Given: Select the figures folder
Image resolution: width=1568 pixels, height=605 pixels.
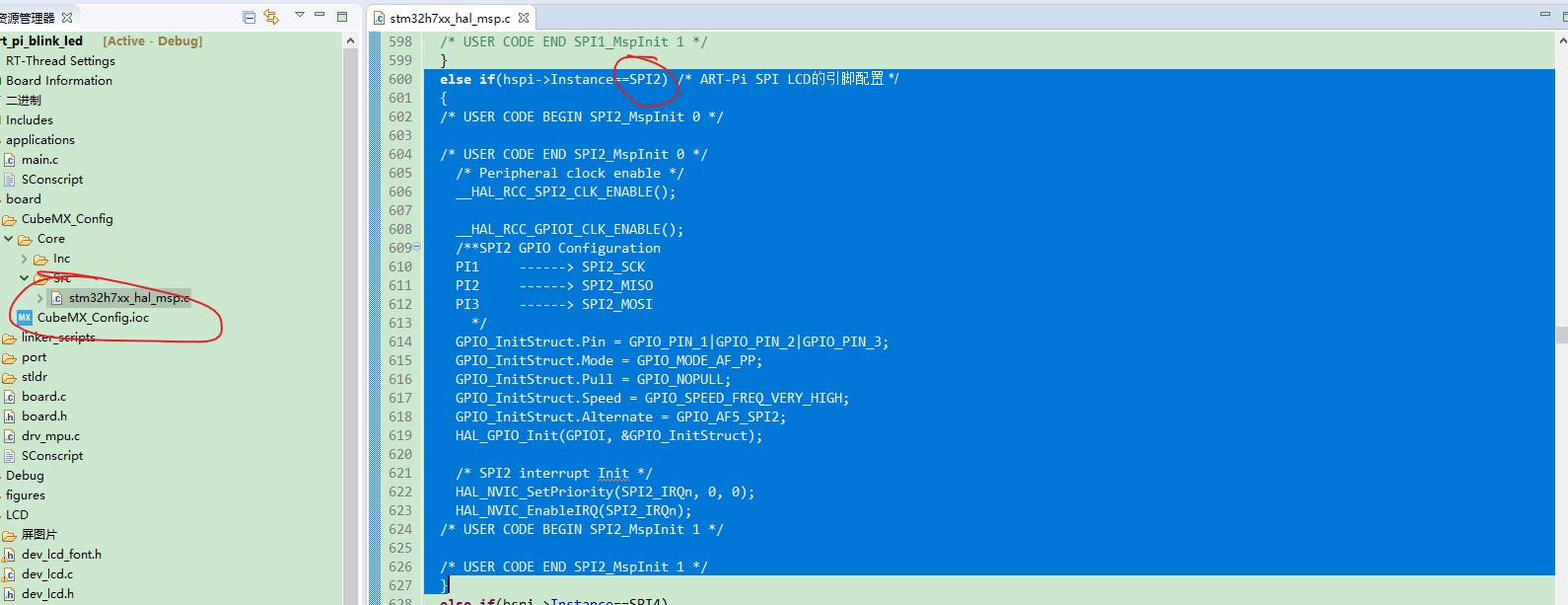Looking at the screenshot, I should coord(26,494).
